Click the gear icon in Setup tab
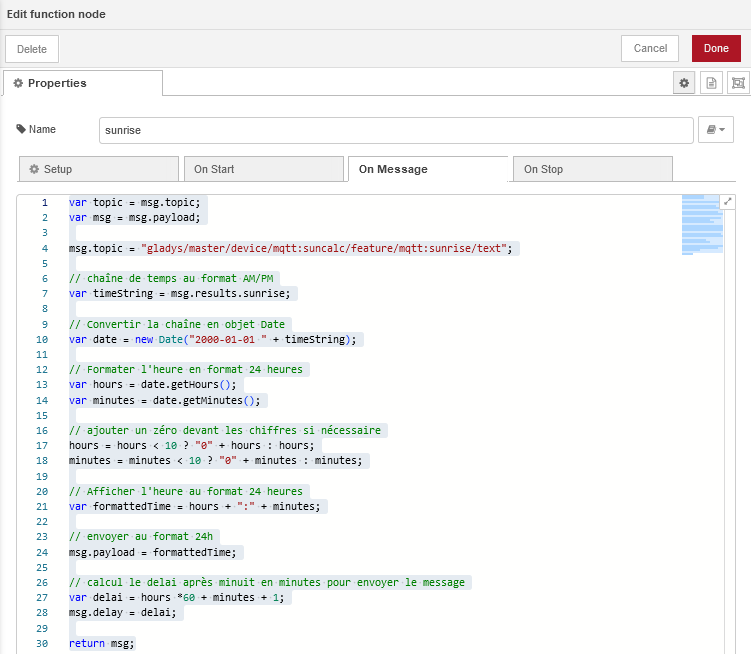 click(x=34, y=170)
